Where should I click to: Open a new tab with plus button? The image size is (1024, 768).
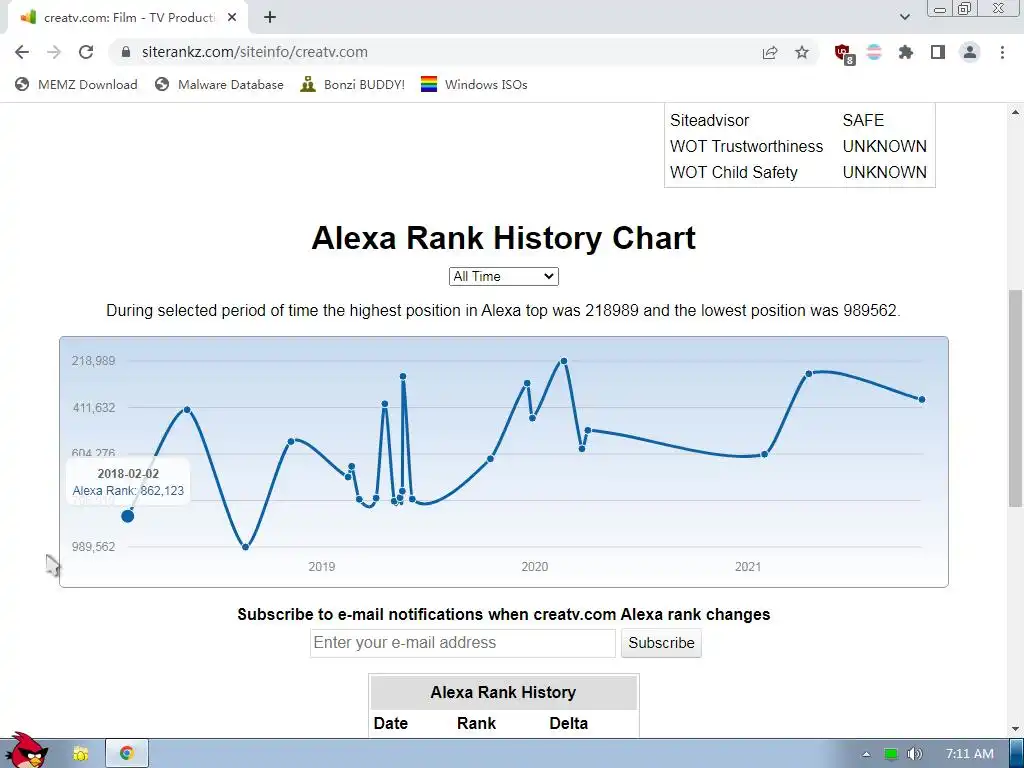[270, 18]
